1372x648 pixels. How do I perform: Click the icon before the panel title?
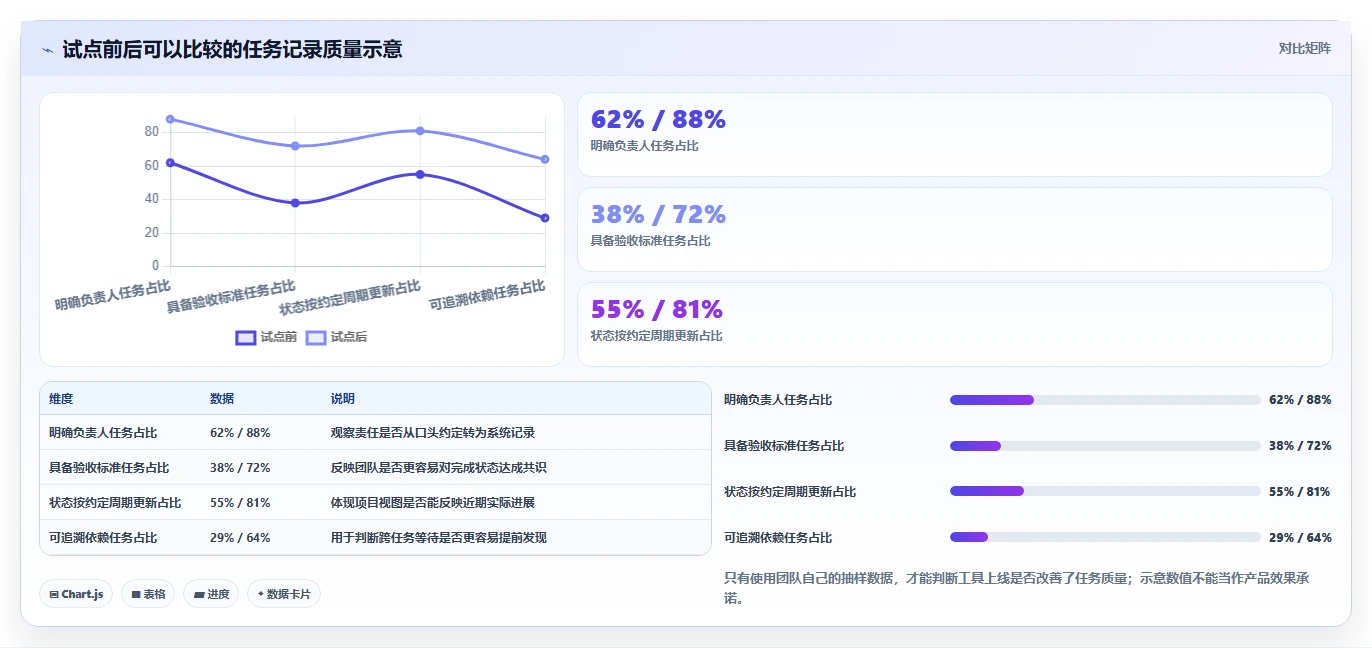pyautogui.click(x=47, y=50)
